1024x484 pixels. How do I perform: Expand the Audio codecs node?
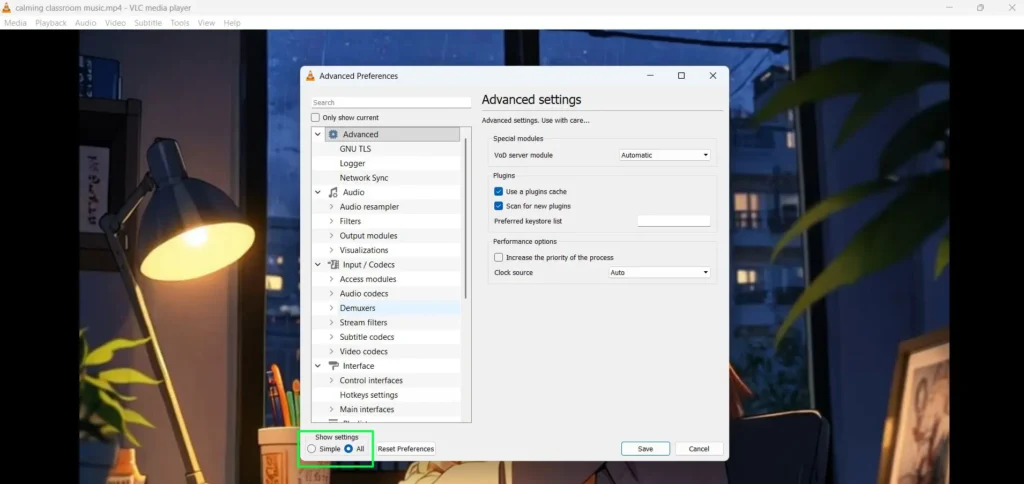pyautogui.click(x=331, y=294)
